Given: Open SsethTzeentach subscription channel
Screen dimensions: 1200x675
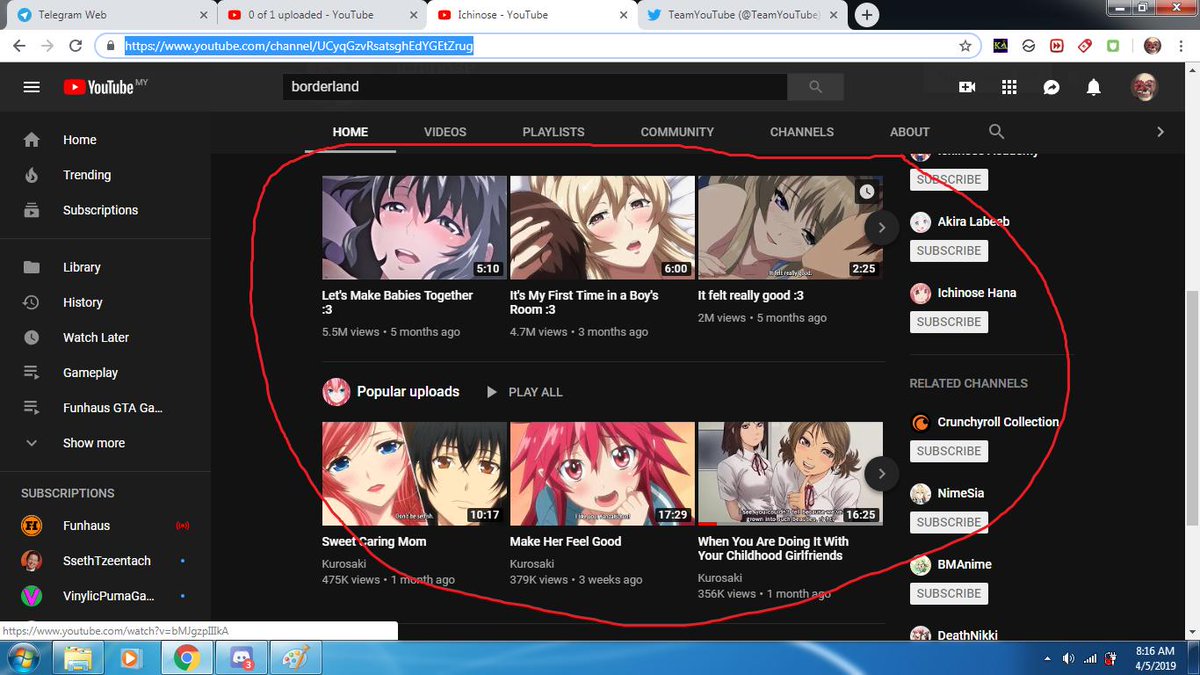Looking at the screenshot, I should coord(105,561).
